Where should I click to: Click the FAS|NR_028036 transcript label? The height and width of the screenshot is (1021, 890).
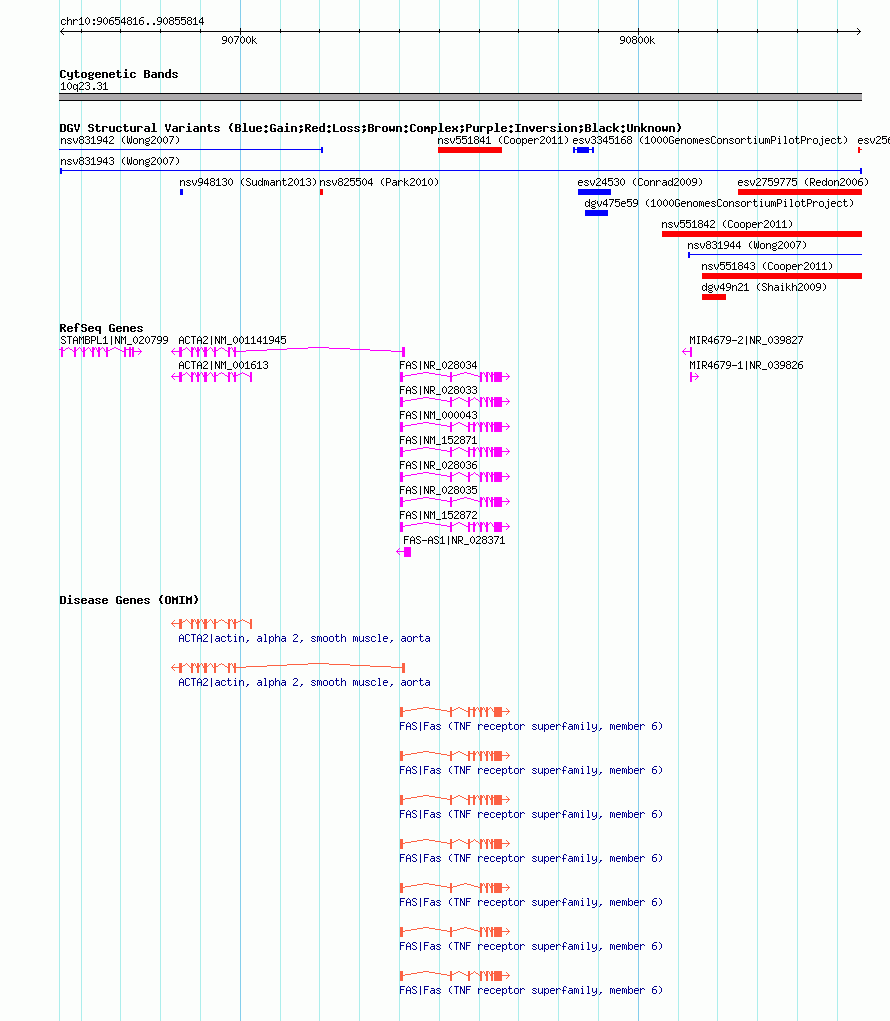[438, 465]
